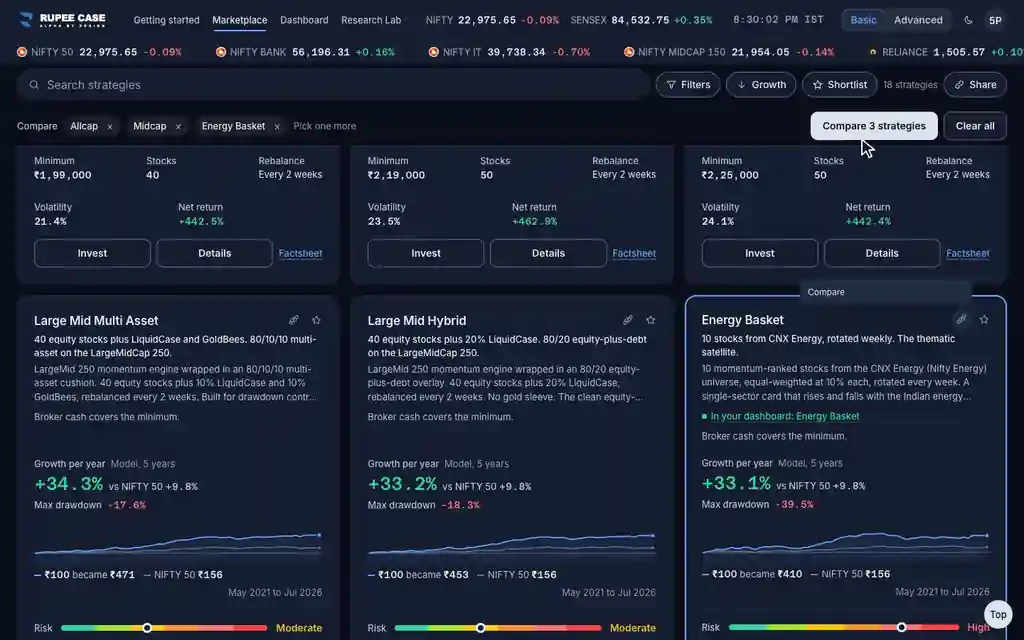Click 'Pick one more' compare placeholder
This screenshot has width=1024, height=640.
click(x=325, y=127)
